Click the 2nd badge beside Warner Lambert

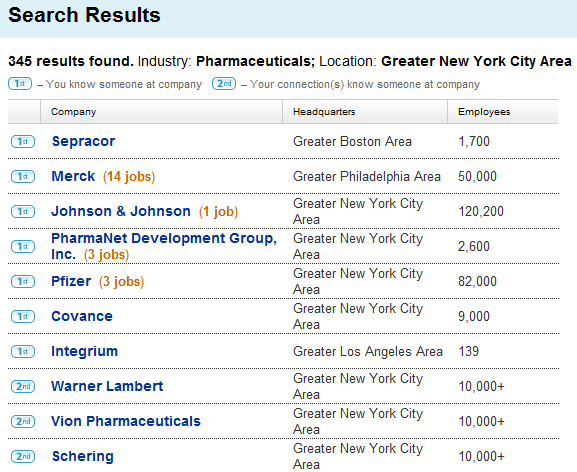point(23,386)
